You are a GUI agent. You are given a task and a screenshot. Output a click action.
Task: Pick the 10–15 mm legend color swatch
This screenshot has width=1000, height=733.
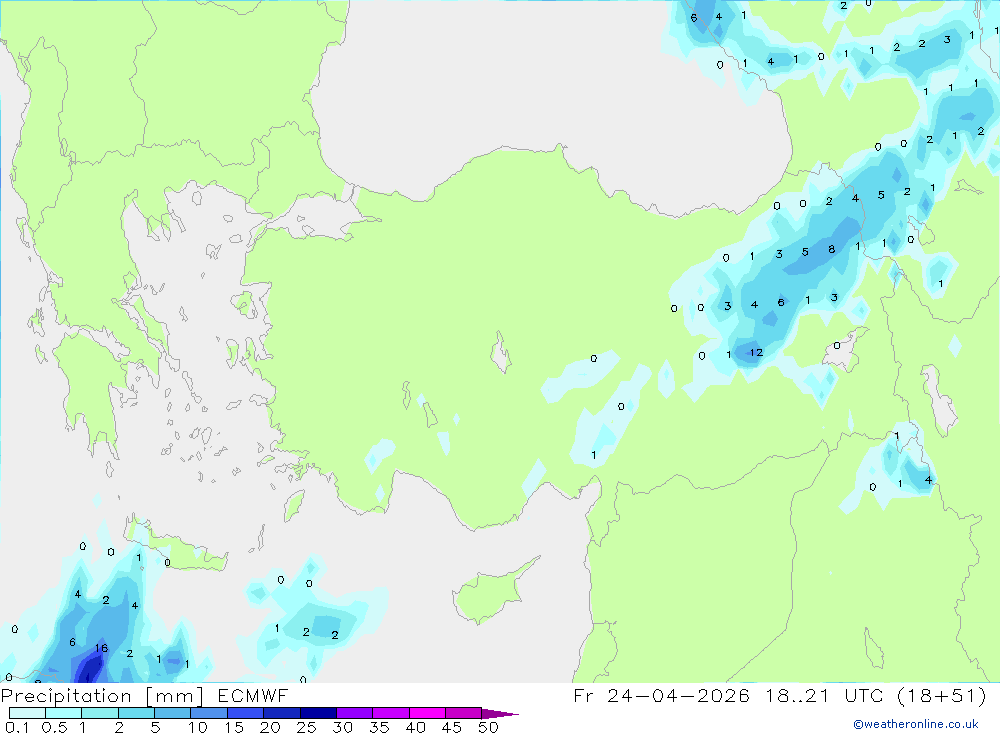pyautogui.click(x=209, y=713)
